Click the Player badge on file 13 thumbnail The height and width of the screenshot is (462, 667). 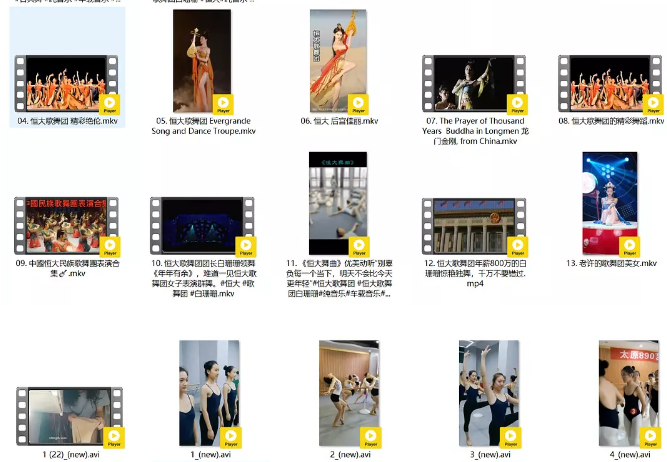click(630, 247)
